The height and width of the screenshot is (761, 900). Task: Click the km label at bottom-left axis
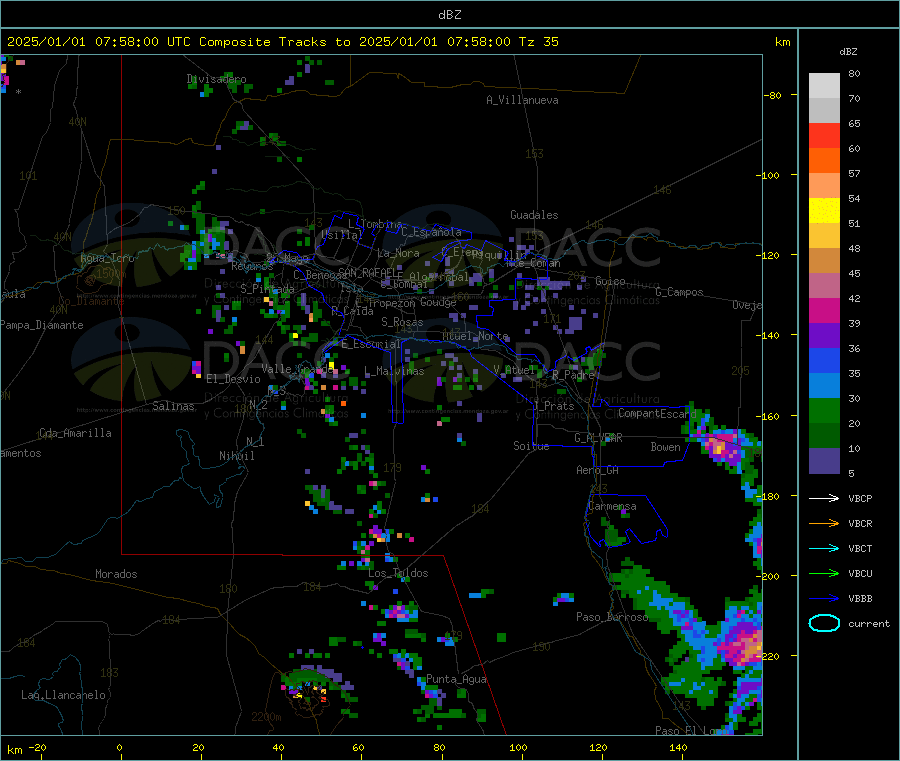[x=14, y=750]
